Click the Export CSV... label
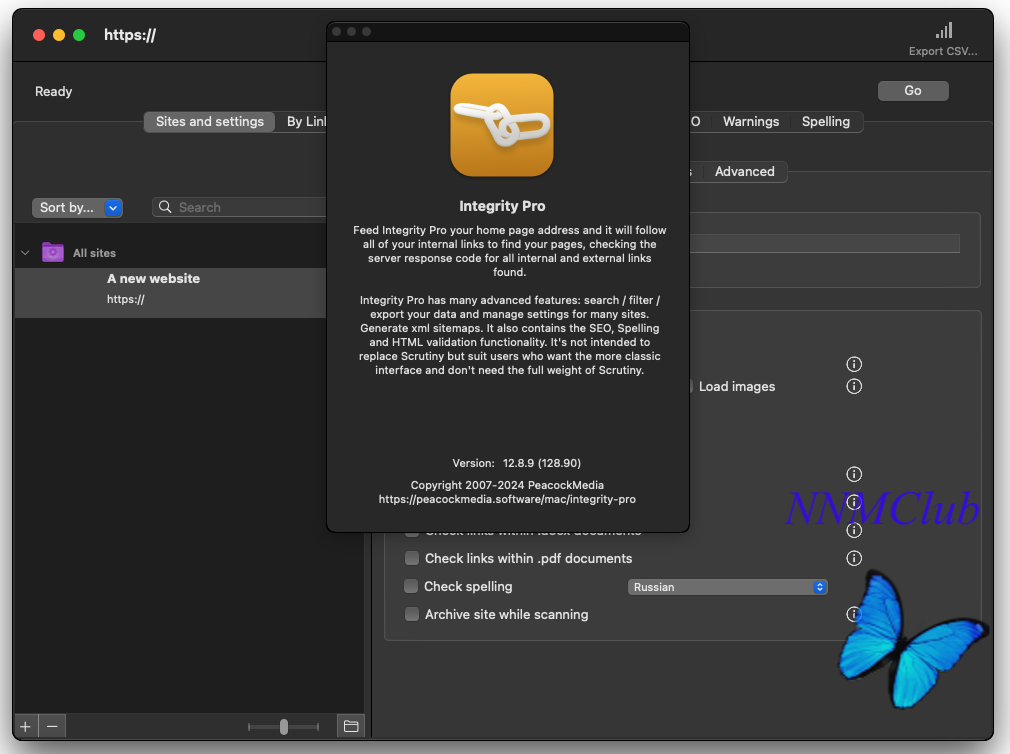Image resolution: width=1010 pixels, height=754 pixels. click(x=943, y=52)
